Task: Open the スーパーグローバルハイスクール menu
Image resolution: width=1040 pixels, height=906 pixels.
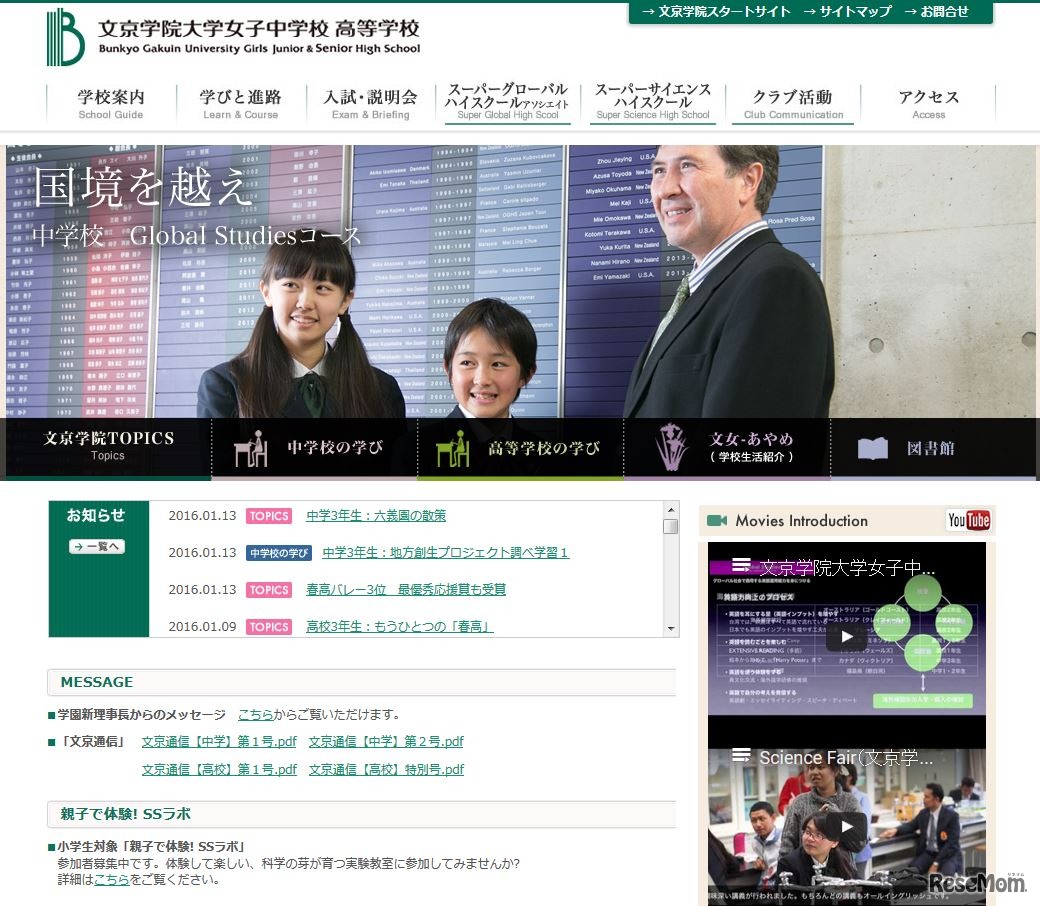Action: (x=508, y=100)
